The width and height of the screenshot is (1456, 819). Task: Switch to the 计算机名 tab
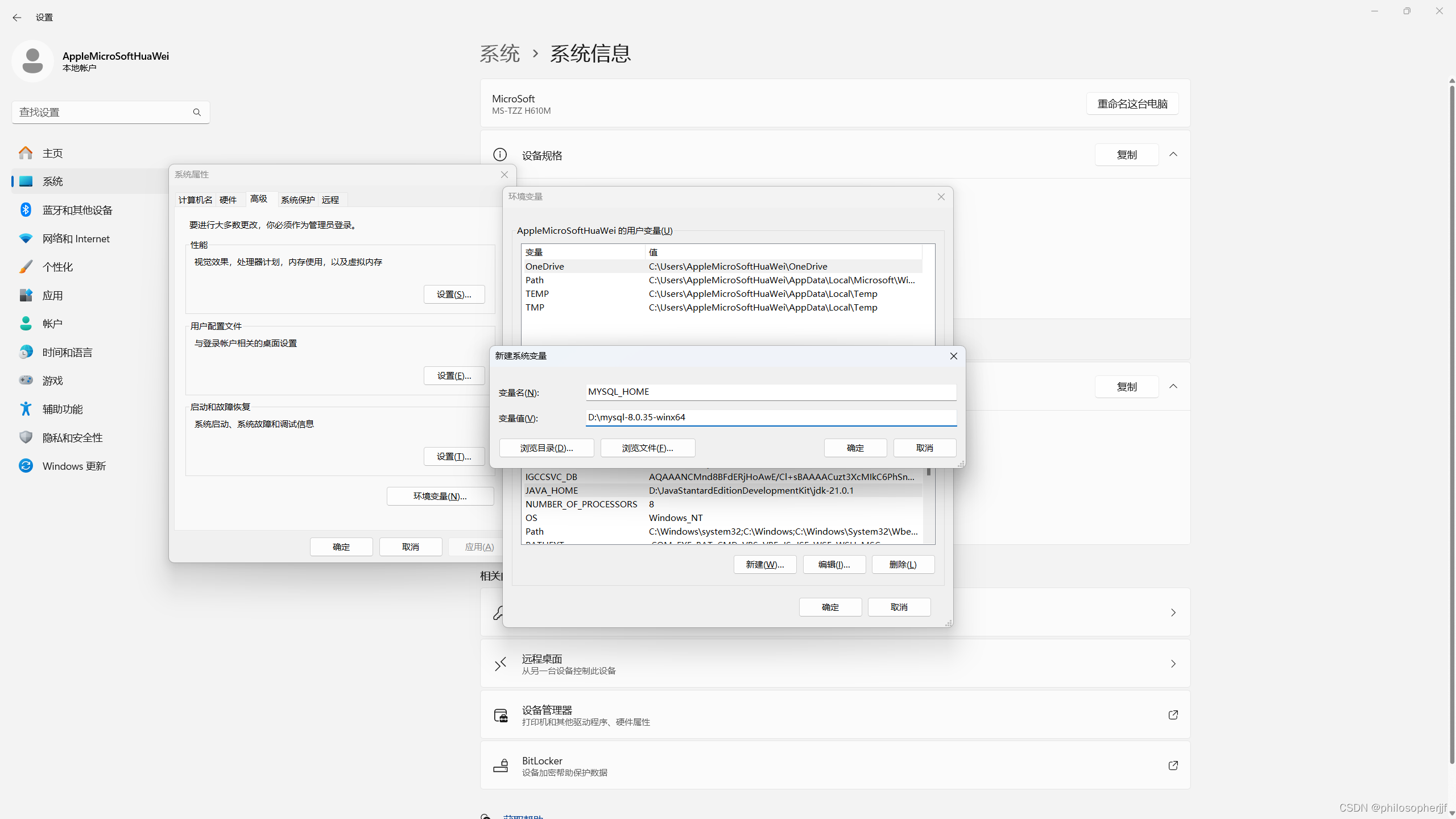(x=196, y=200)
